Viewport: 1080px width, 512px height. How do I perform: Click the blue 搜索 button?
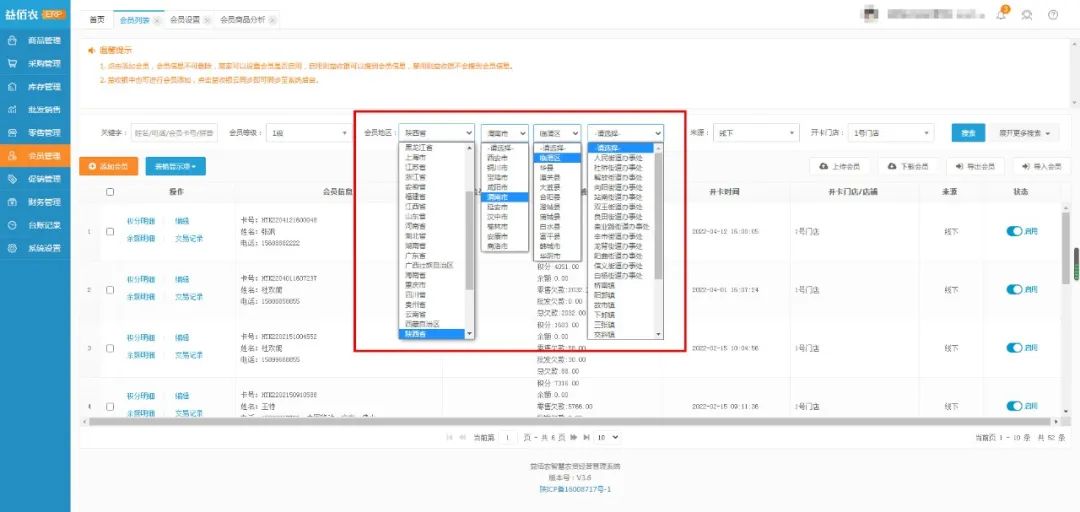click(x=967, y=133)
